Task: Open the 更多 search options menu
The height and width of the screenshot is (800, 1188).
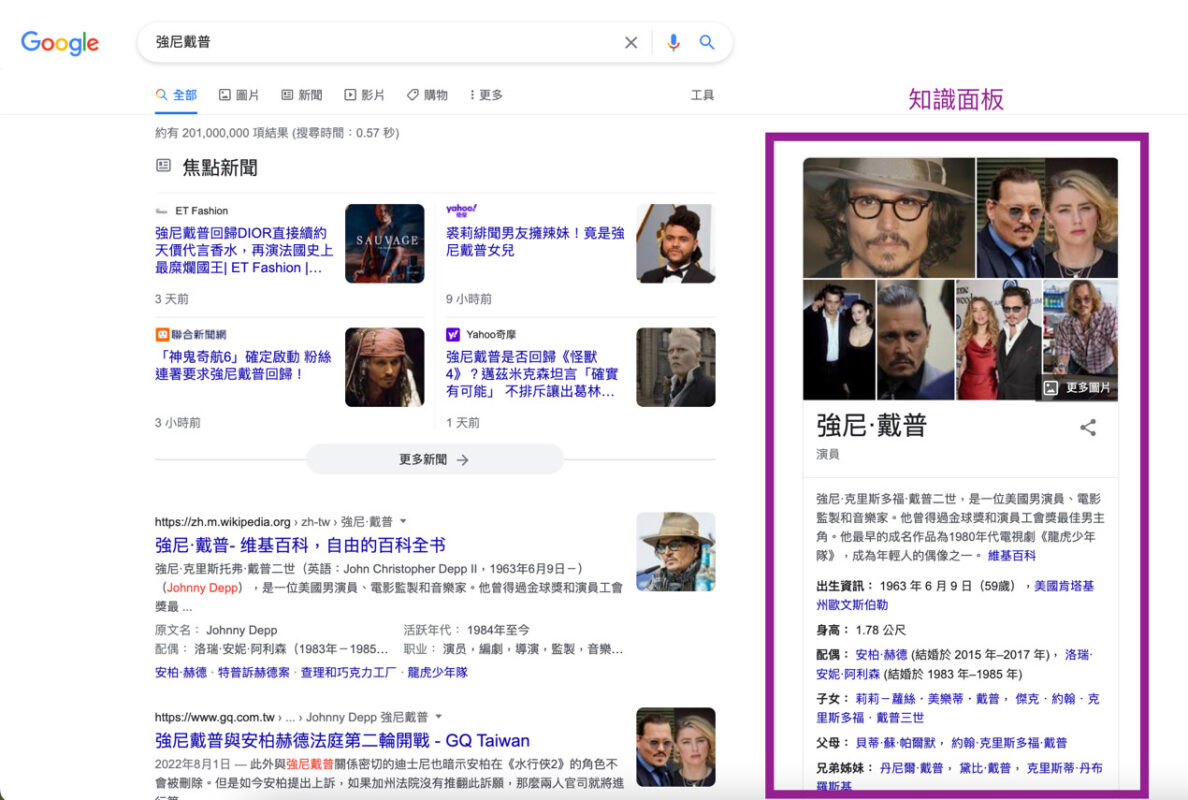Action: (486, 95)
